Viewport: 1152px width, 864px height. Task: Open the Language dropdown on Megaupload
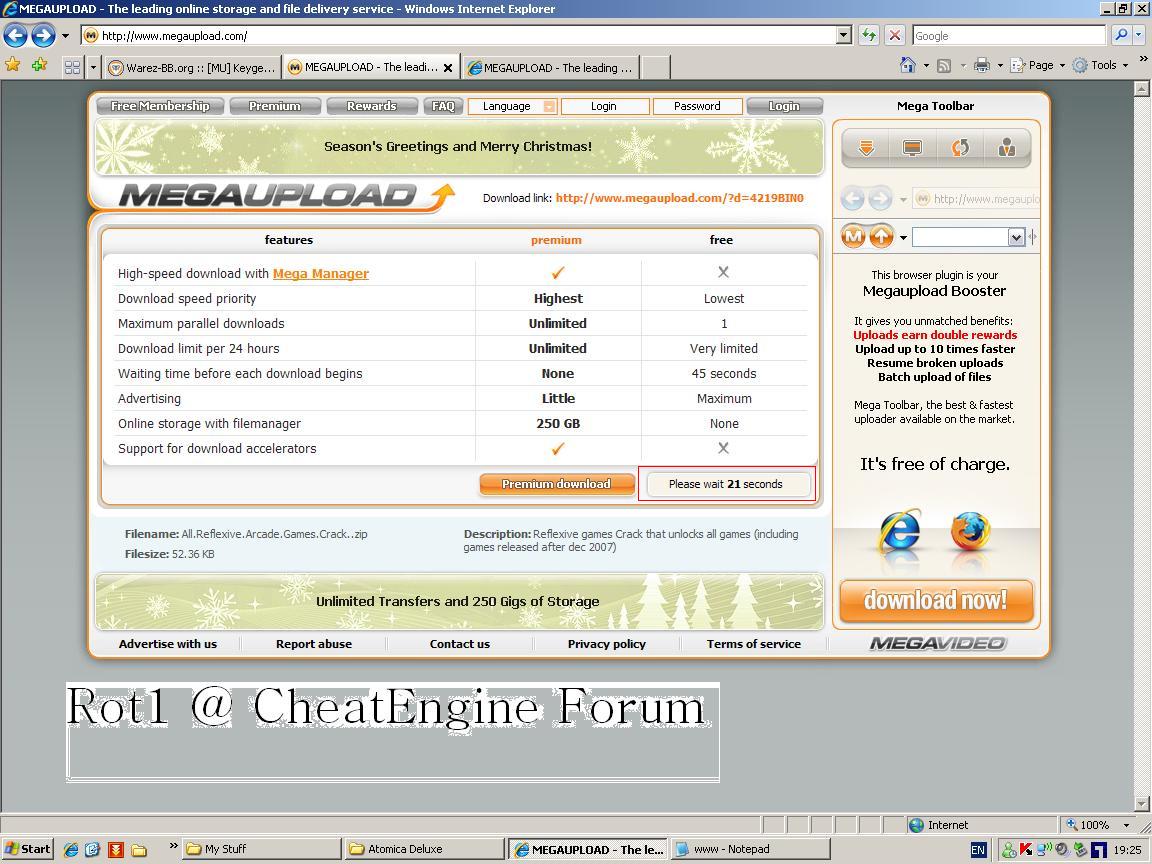tap(513, 106)
